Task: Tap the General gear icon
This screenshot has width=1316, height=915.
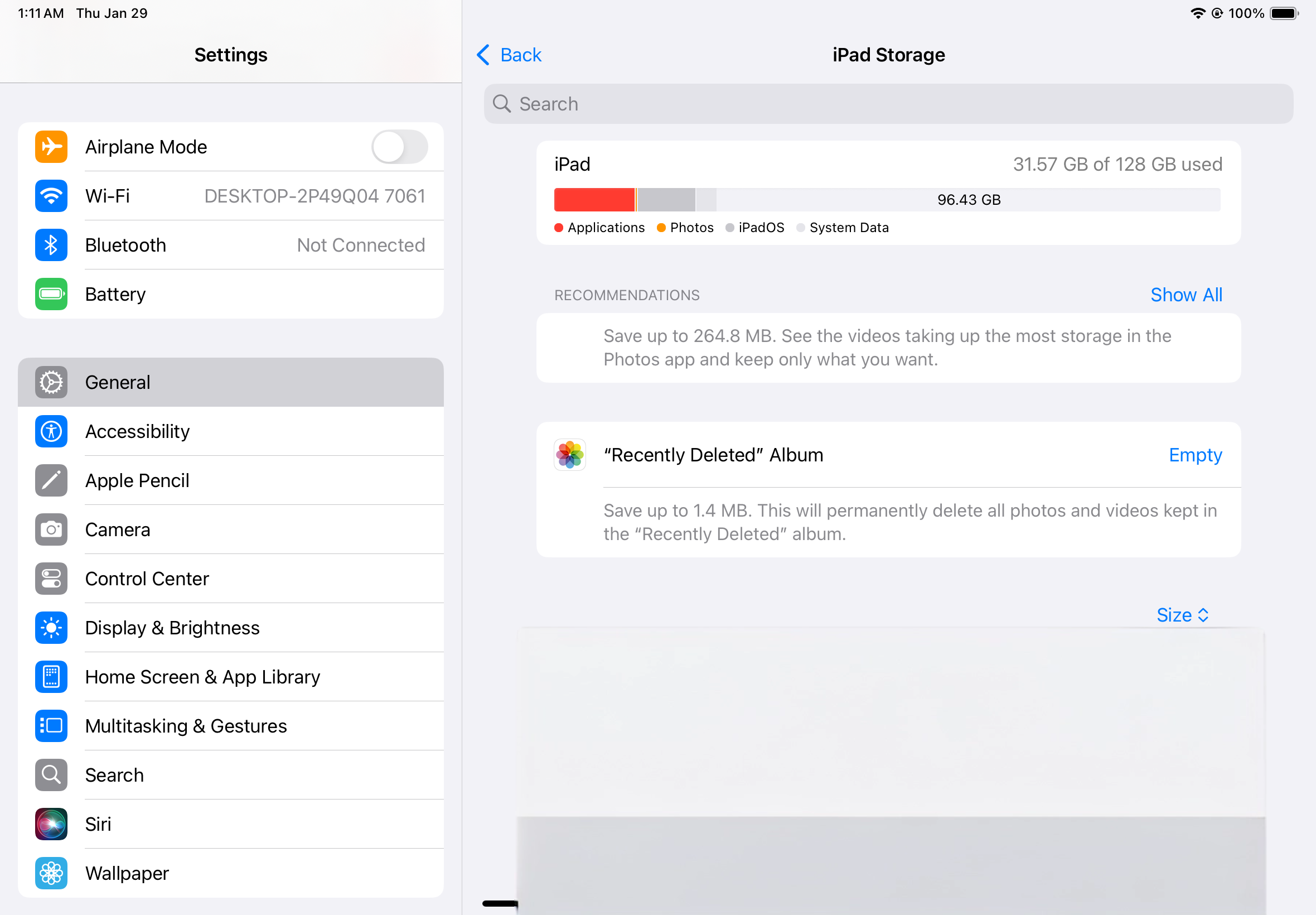Action: 51,382
